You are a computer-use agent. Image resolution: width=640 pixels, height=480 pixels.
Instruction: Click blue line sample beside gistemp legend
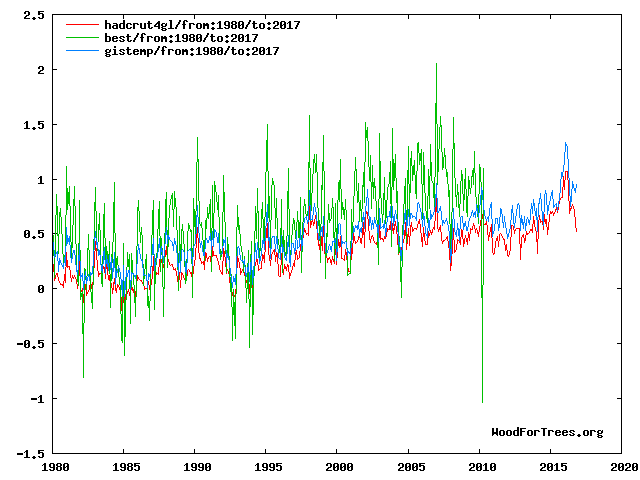(82, 50)
